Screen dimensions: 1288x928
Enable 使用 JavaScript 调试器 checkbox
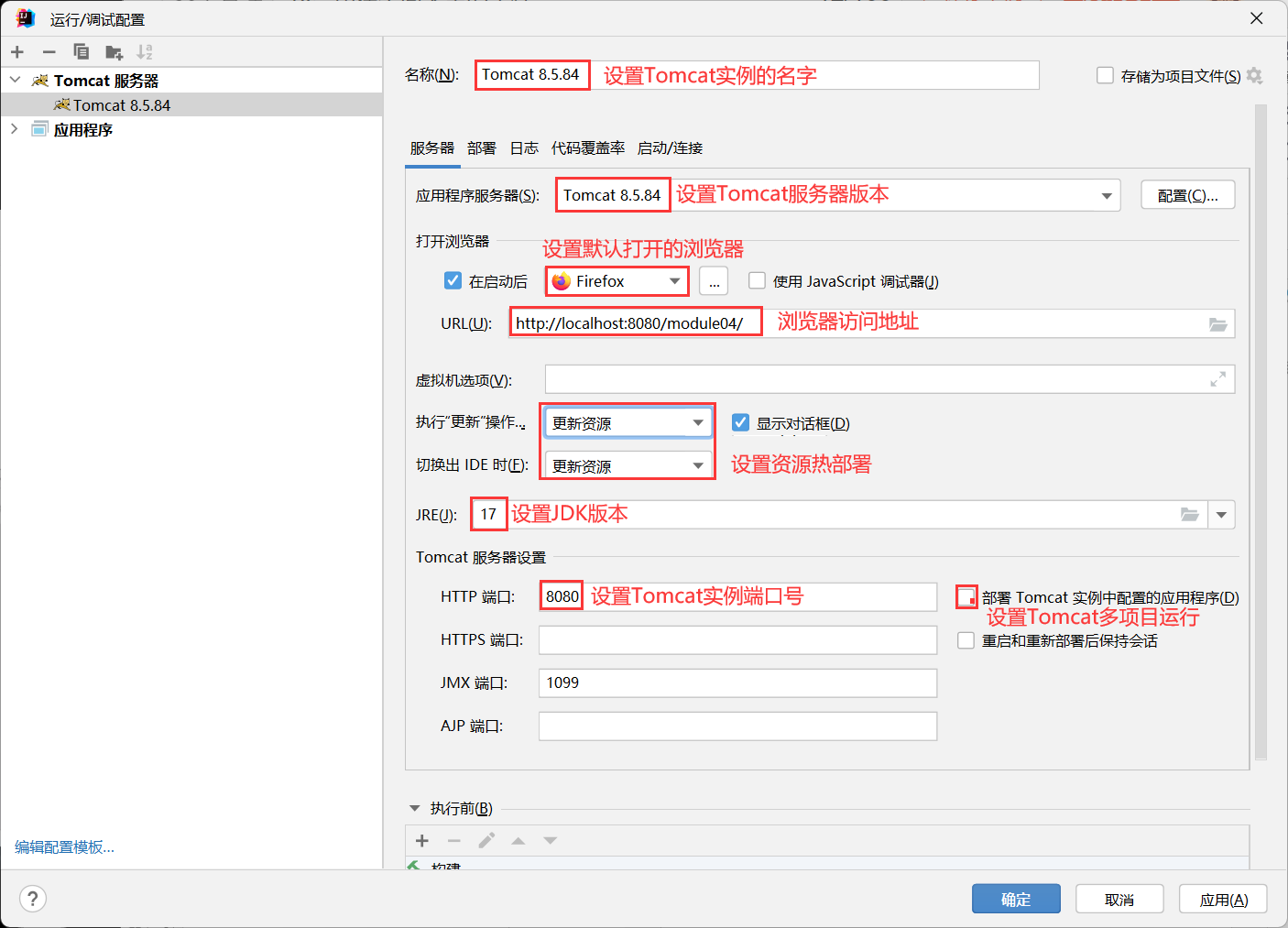coord(757,280)
